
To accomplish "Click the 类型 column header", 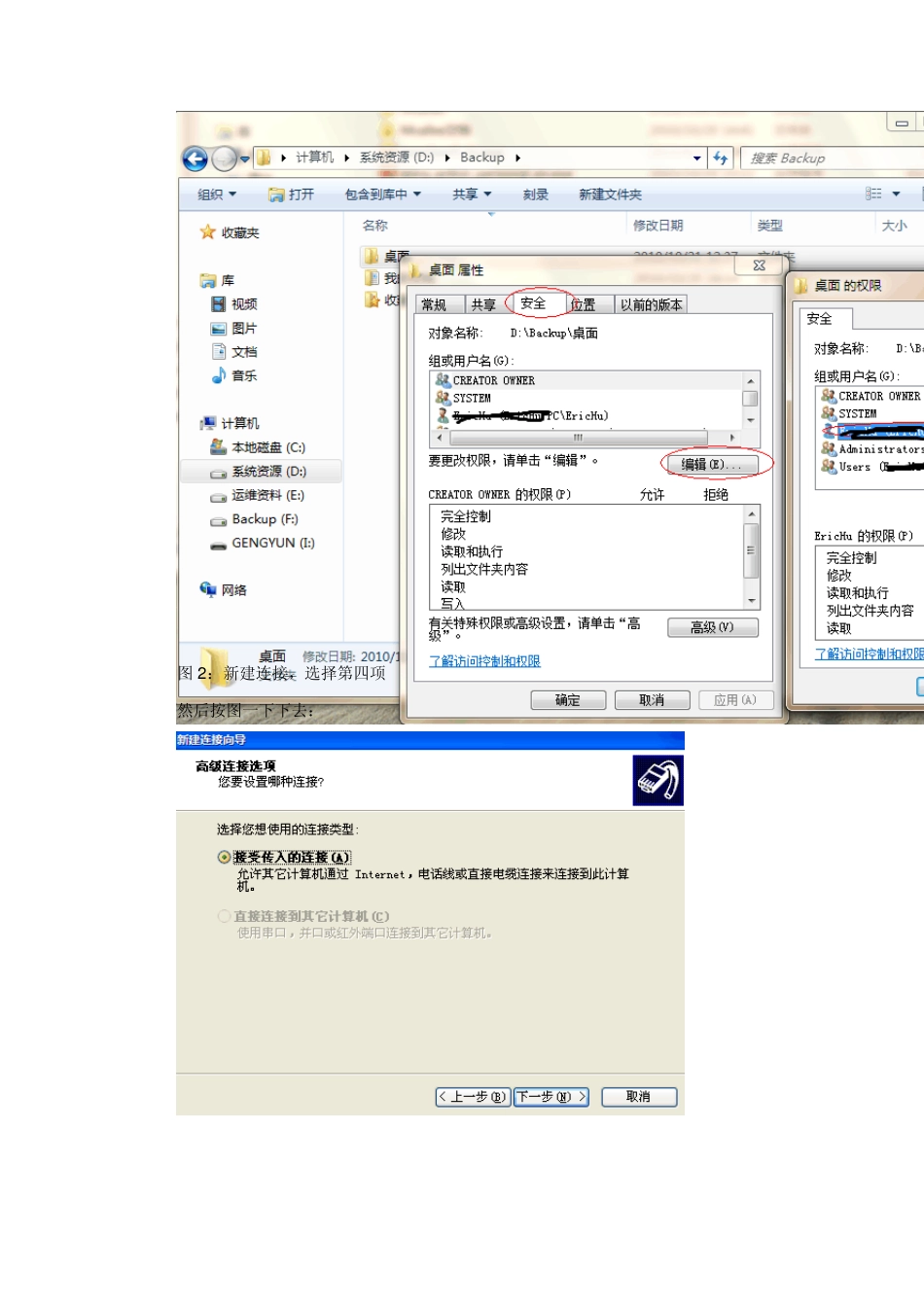I will (769, 226).
